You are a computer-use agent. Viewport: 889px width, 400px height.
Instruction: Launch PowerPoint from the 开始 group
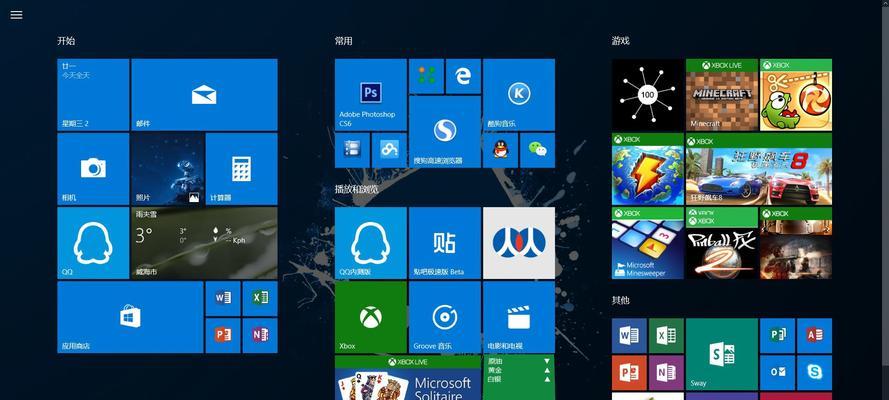223,335
